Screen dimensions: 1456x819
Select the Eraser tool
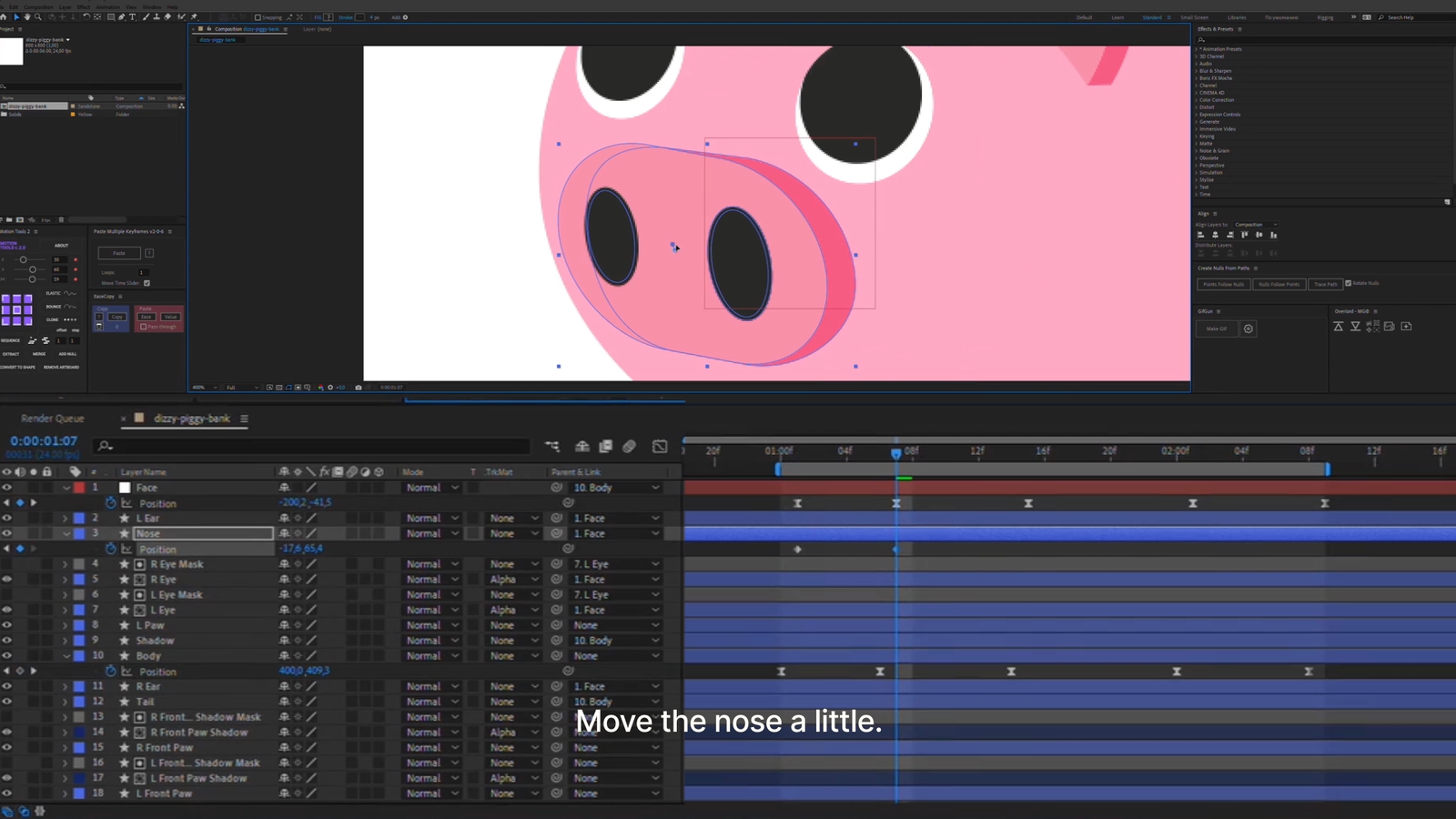(167, 16)
